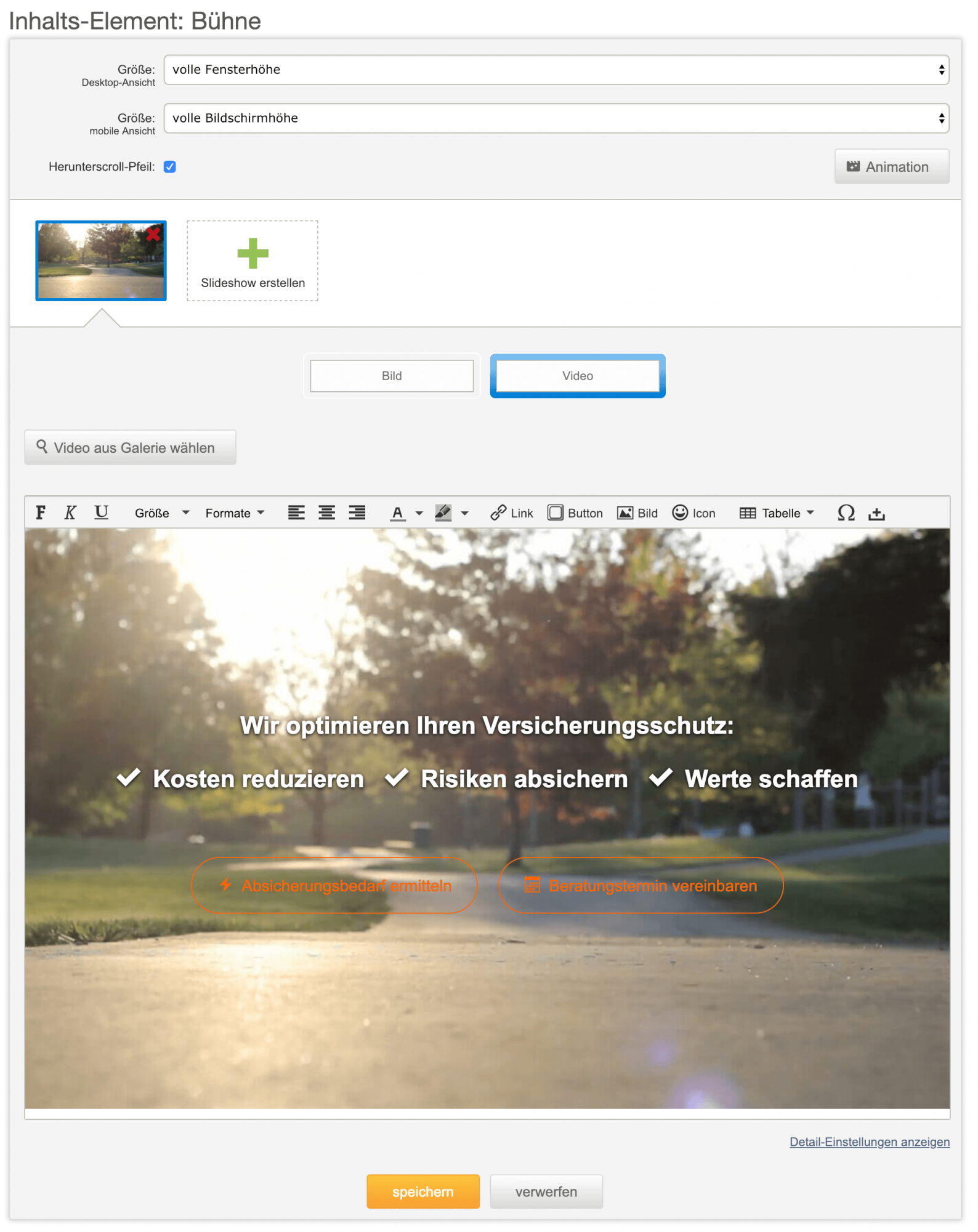The height and width of the screenshot is (1232, 978).
Task: Toggle underline formatting in the editor
Action: point(101,513)
